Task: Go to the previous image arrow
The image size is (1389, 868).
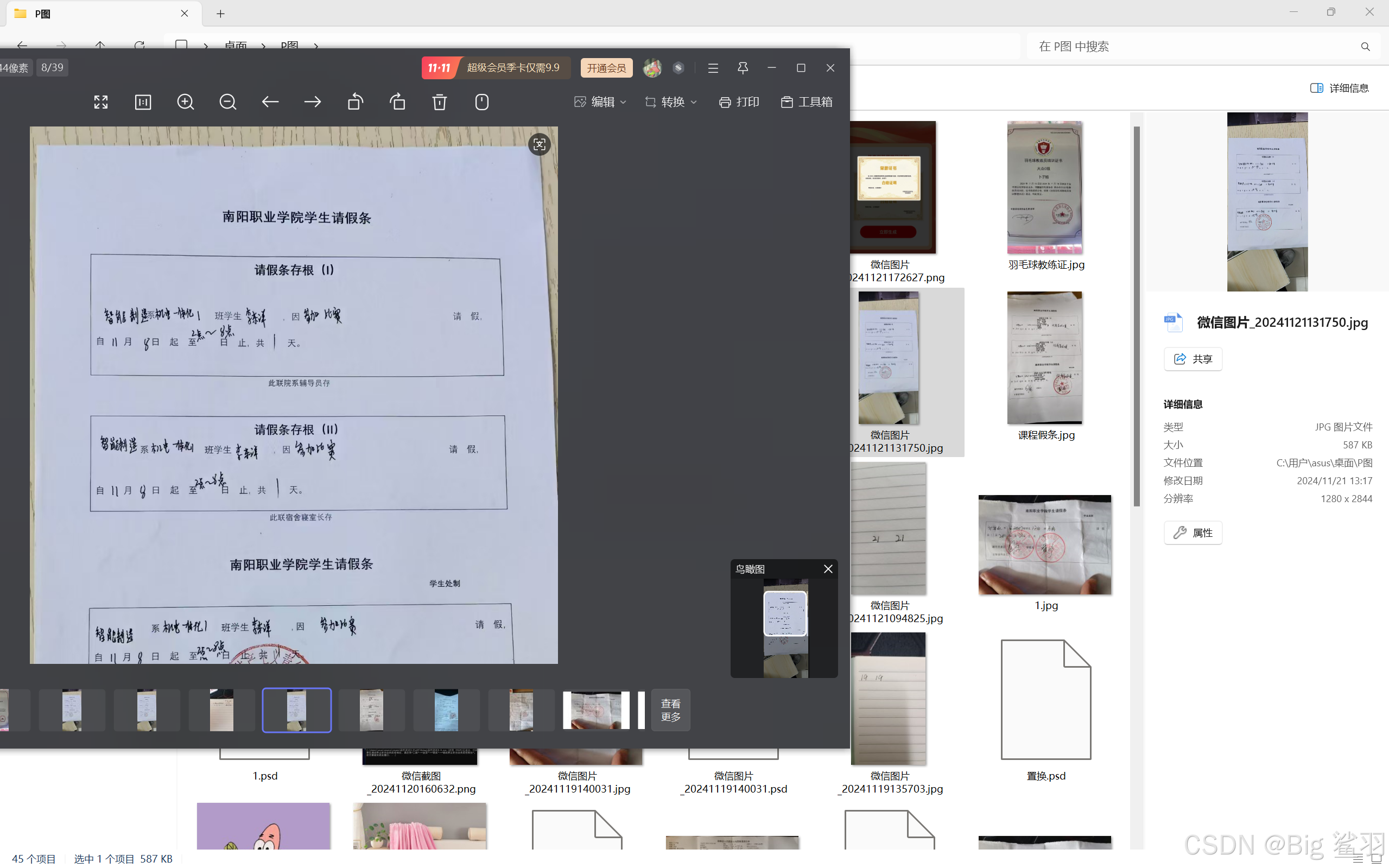Action: pyautogui.click(x=270, y=102)
